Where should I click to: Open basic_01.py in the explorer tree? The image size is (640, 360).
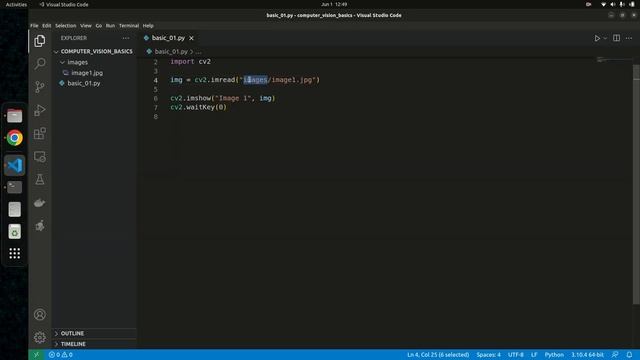click(84, 83)
